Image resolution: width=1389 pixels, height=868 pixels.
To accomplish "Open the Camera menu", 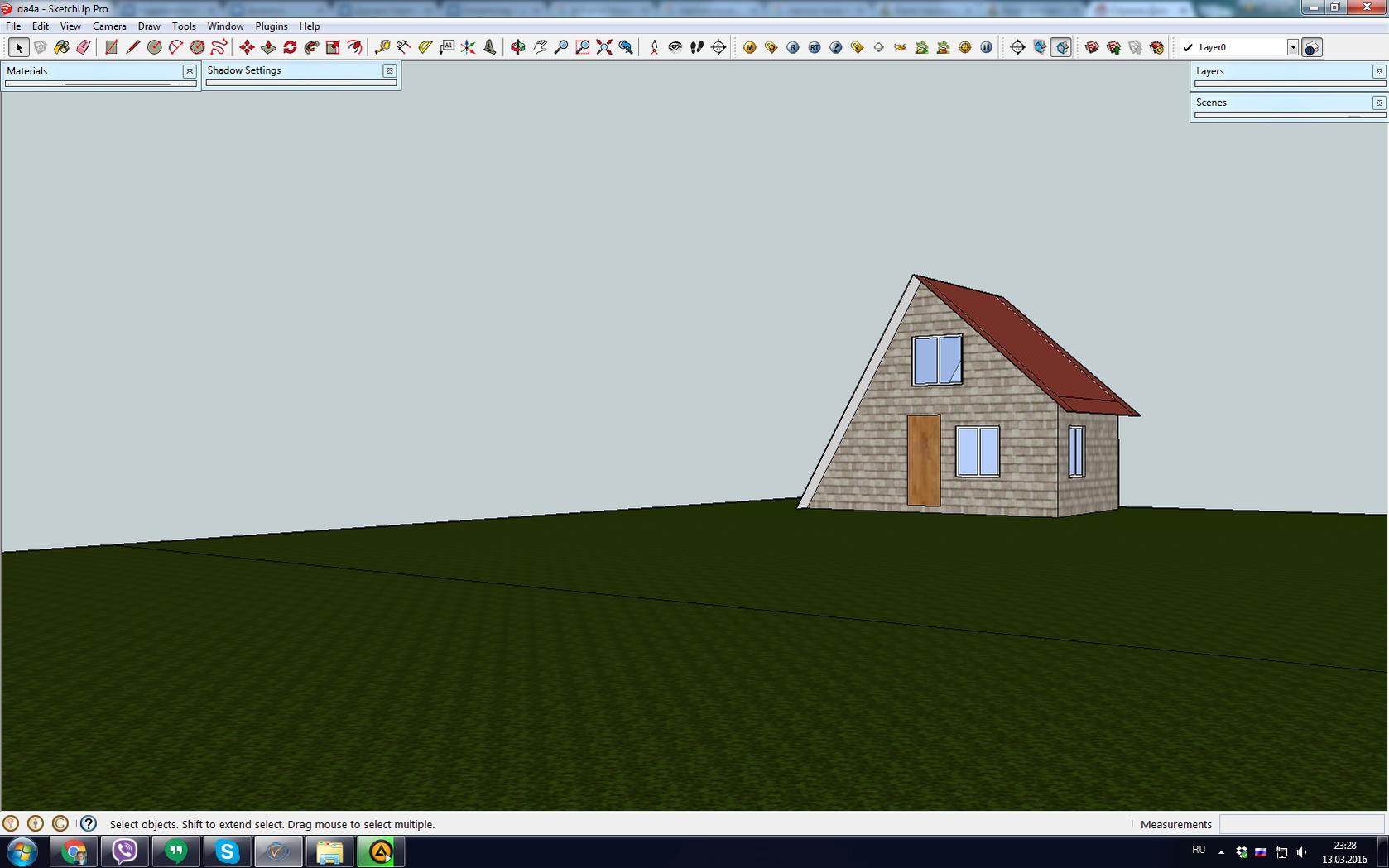I will point(109,26).
